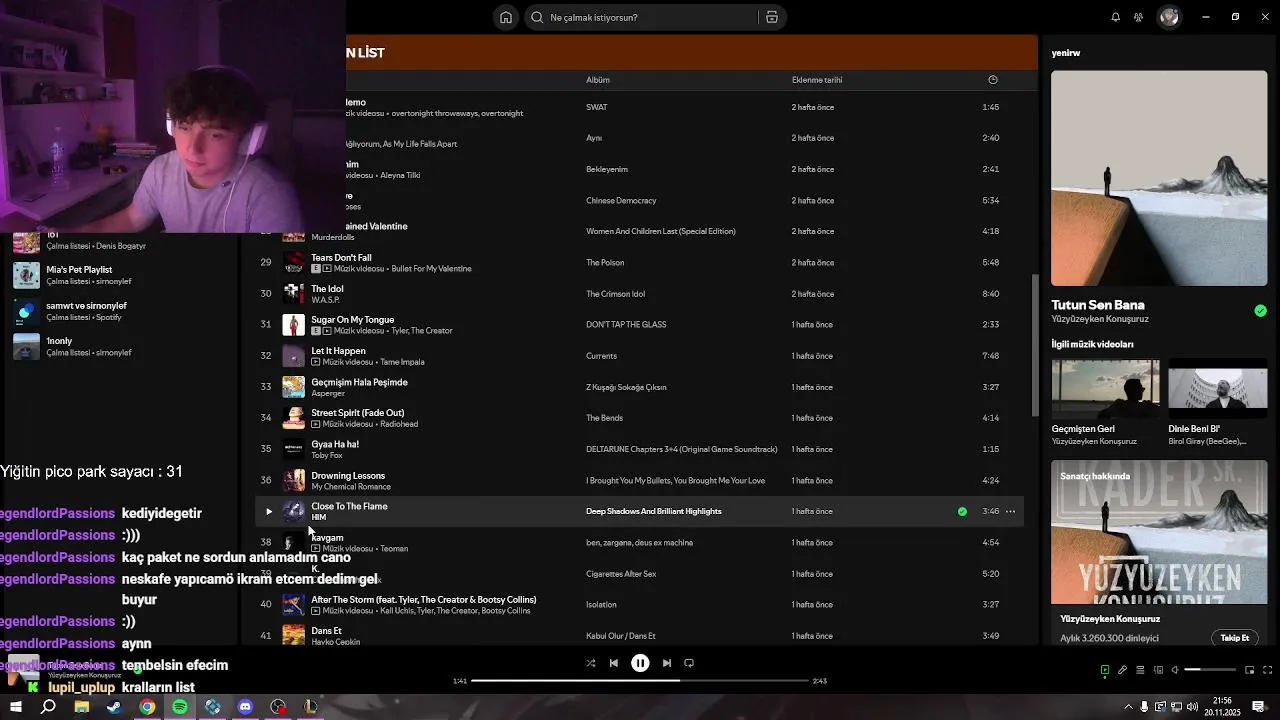Sort tracks by the Eklenme tarihi column header
This screenshot has height=720, width=1280.
[816, 80]
